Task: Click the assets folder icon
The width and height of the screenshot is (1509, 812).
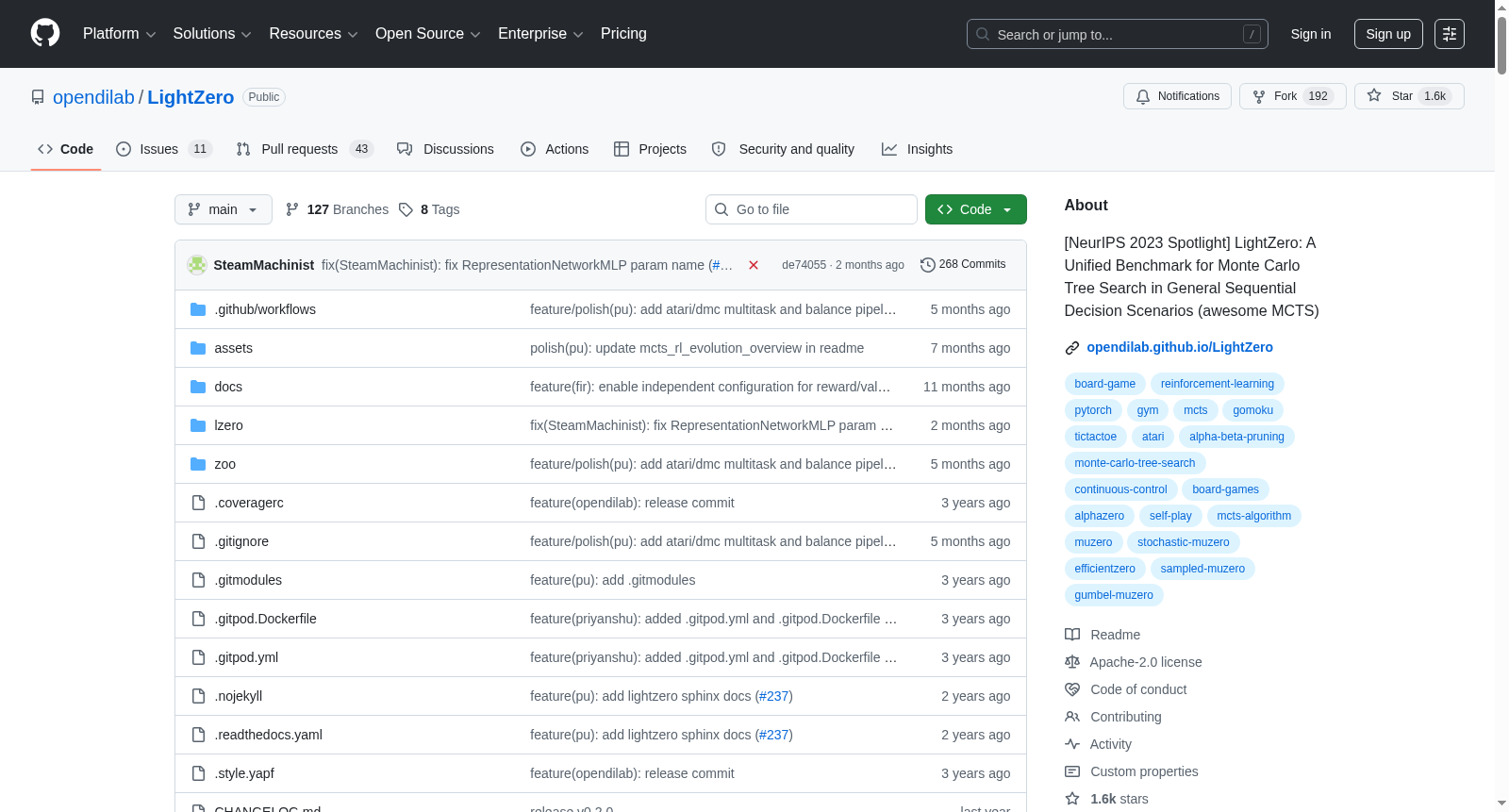Action: 198,348
